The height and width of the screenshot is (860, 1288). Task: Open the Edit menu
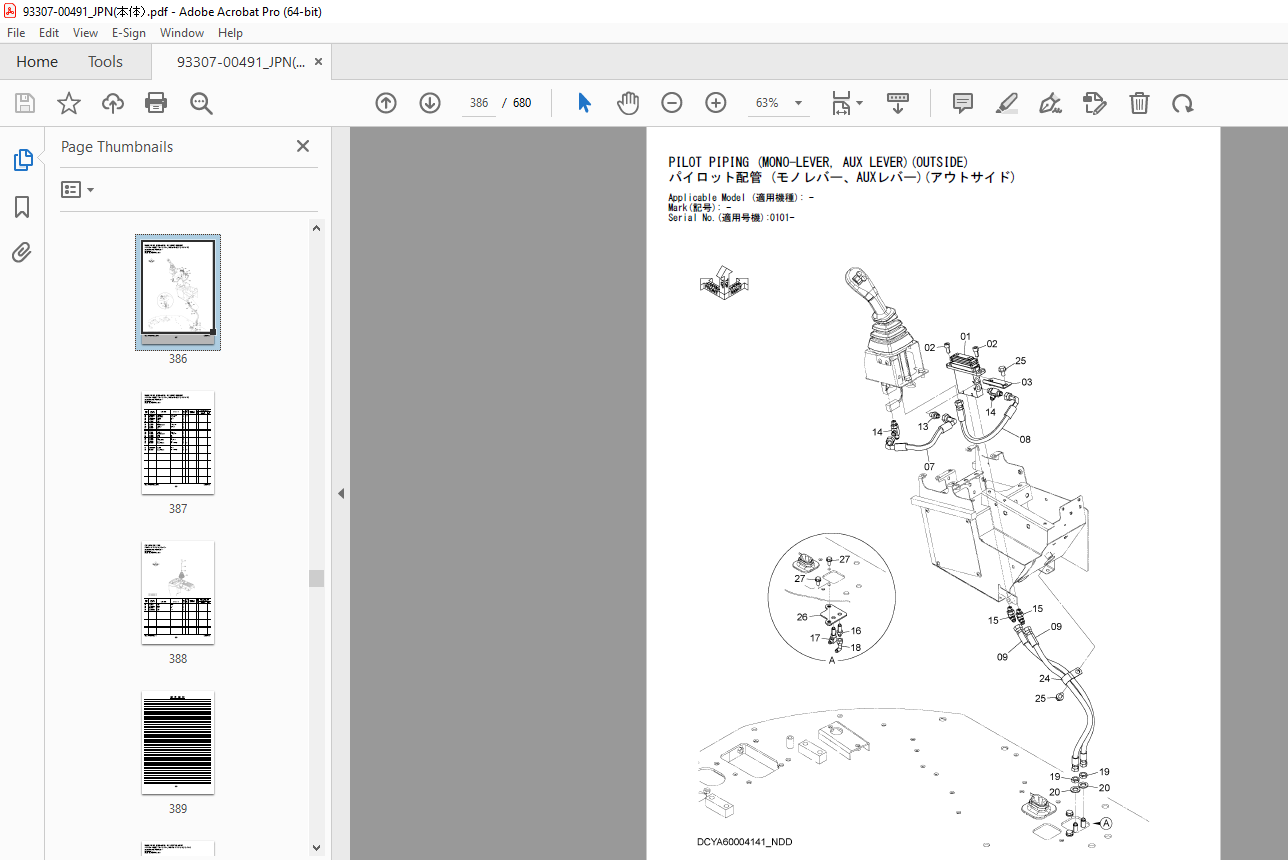point(49,32)
